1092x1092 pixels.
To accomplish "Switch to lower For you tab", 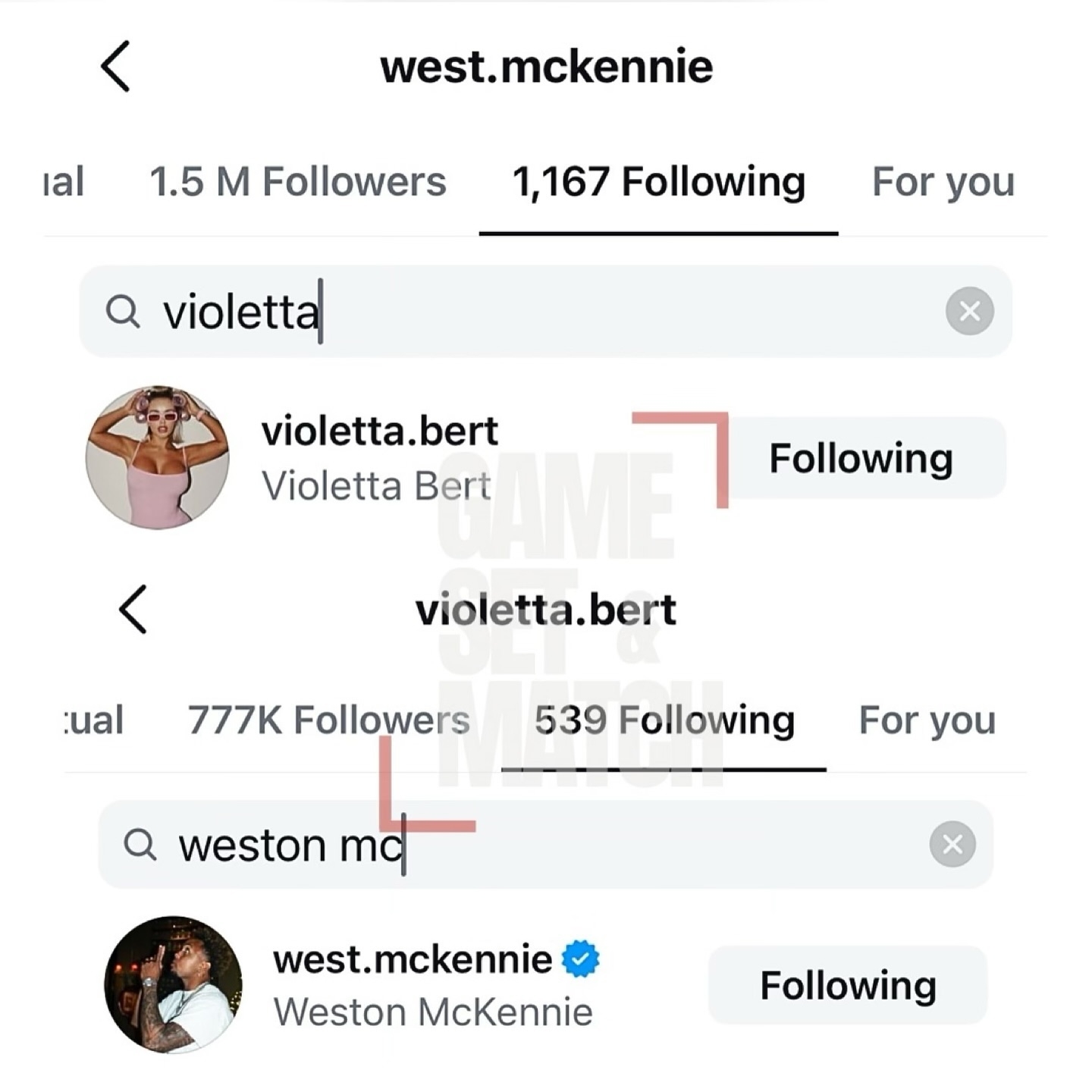I will [927, 720].
